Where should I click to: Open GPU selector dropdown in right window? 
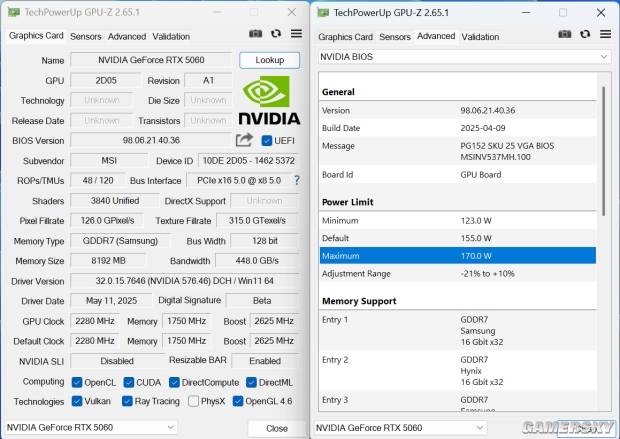400,428
